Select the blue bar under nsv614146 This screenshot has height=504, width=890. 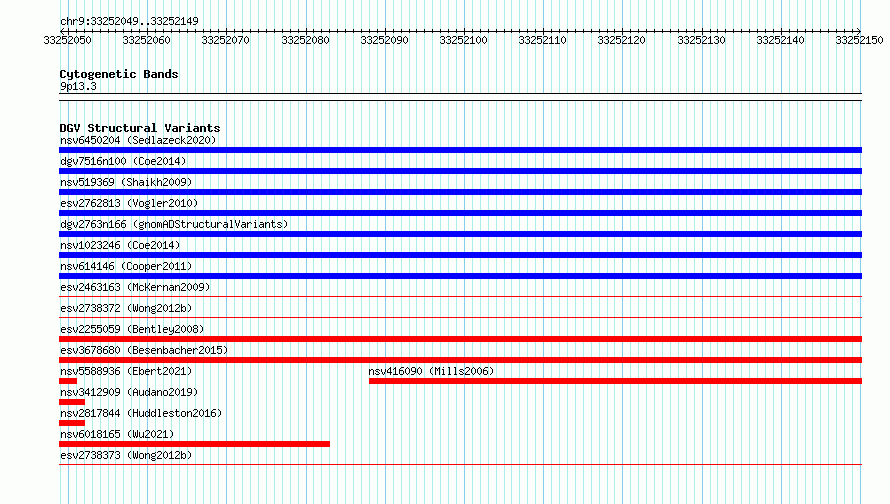[x=460, y=276]
